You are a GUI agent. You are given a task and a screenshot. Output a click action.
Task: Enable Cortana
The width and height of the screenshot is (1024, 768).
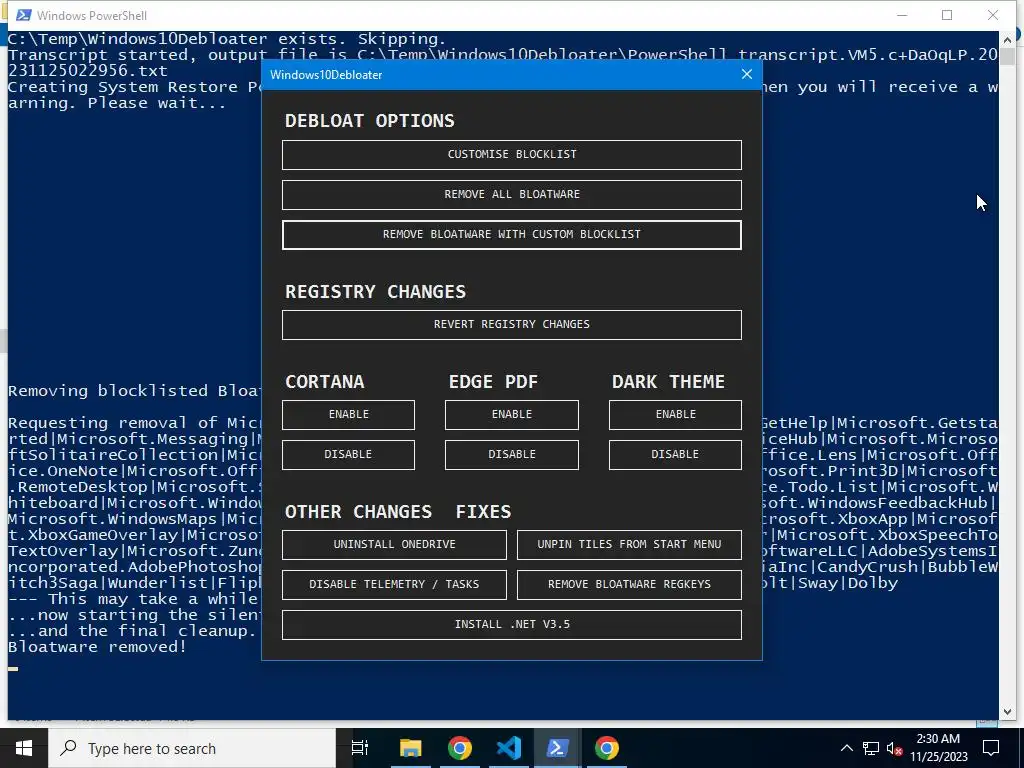click(348, 415)
